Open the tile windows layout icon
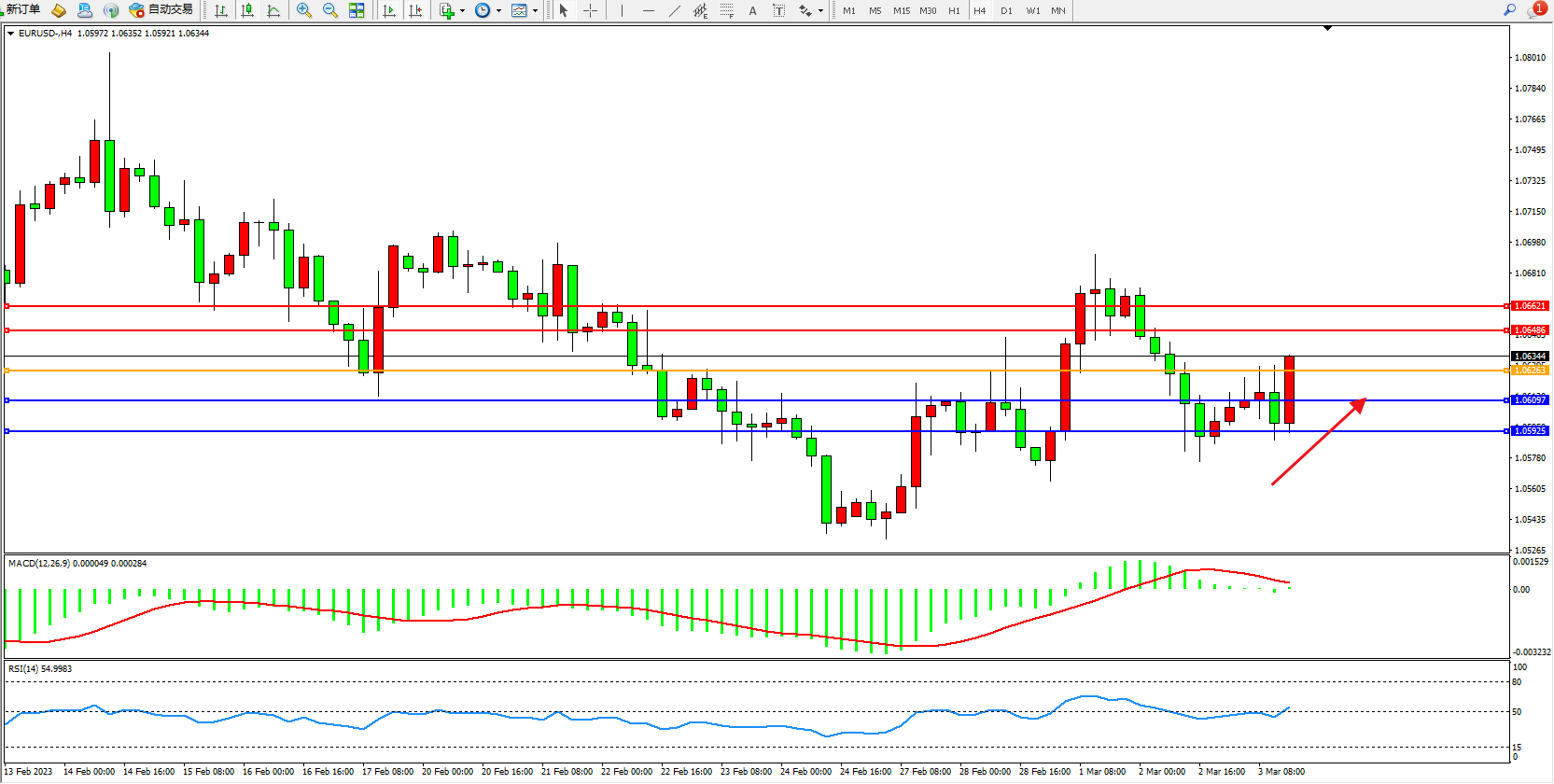The height and width of the screenshot is (784, 1554). [x=357, y=10]
